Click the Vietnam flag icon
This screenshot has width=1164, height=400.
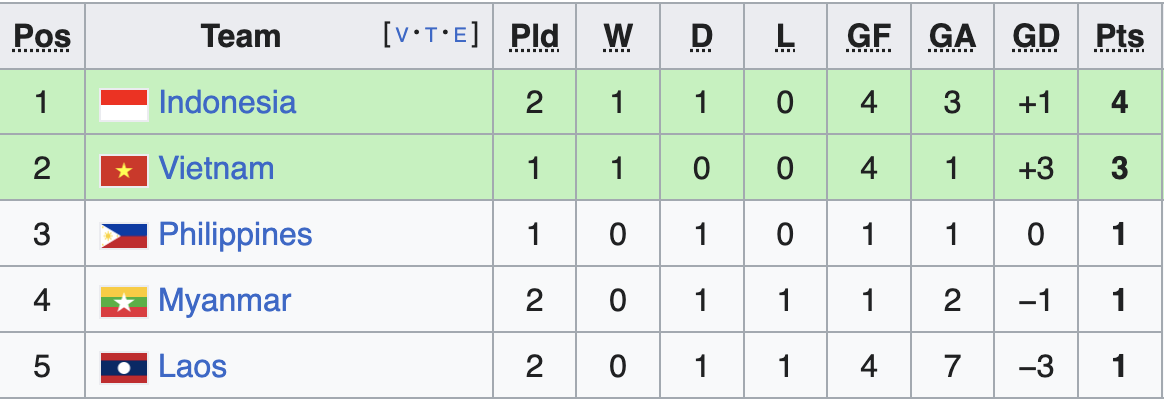click(x=124, y=170)
